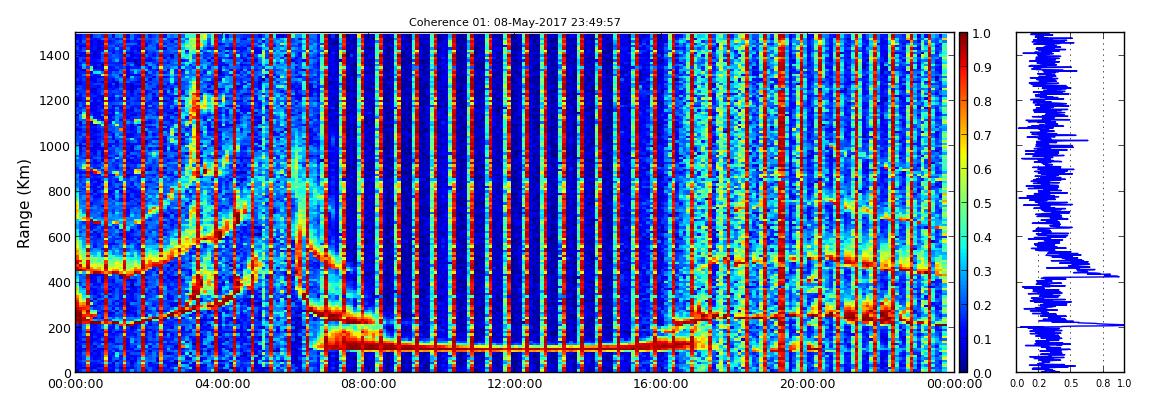Viewport: 1150px width, 407px height.
Task: Click the highest peak in the blue profile line
Action: (x=1121, y=325)
